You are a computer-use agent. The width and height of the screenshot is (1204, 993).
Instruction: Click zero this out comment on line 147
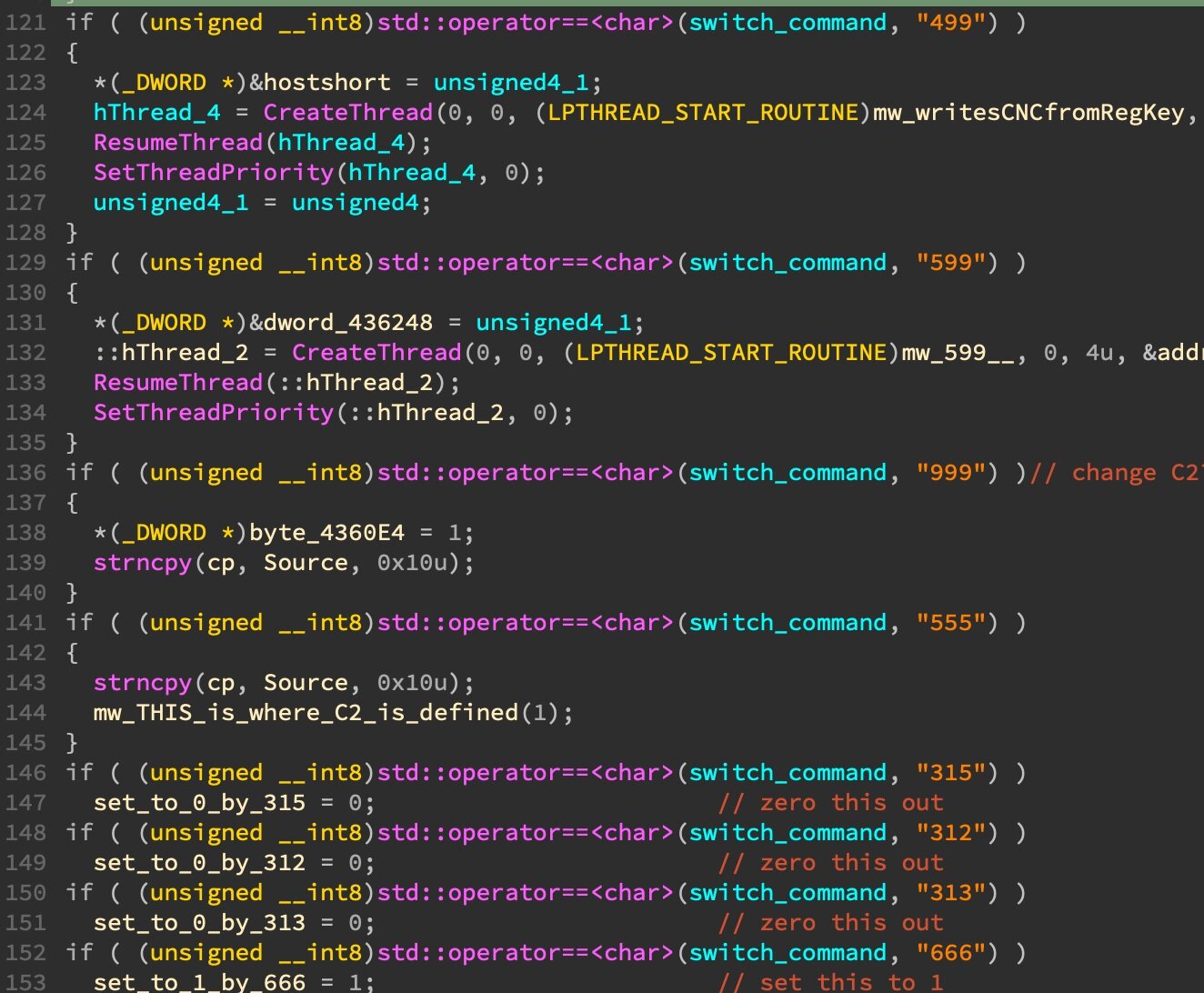click(x=830, y=803)
